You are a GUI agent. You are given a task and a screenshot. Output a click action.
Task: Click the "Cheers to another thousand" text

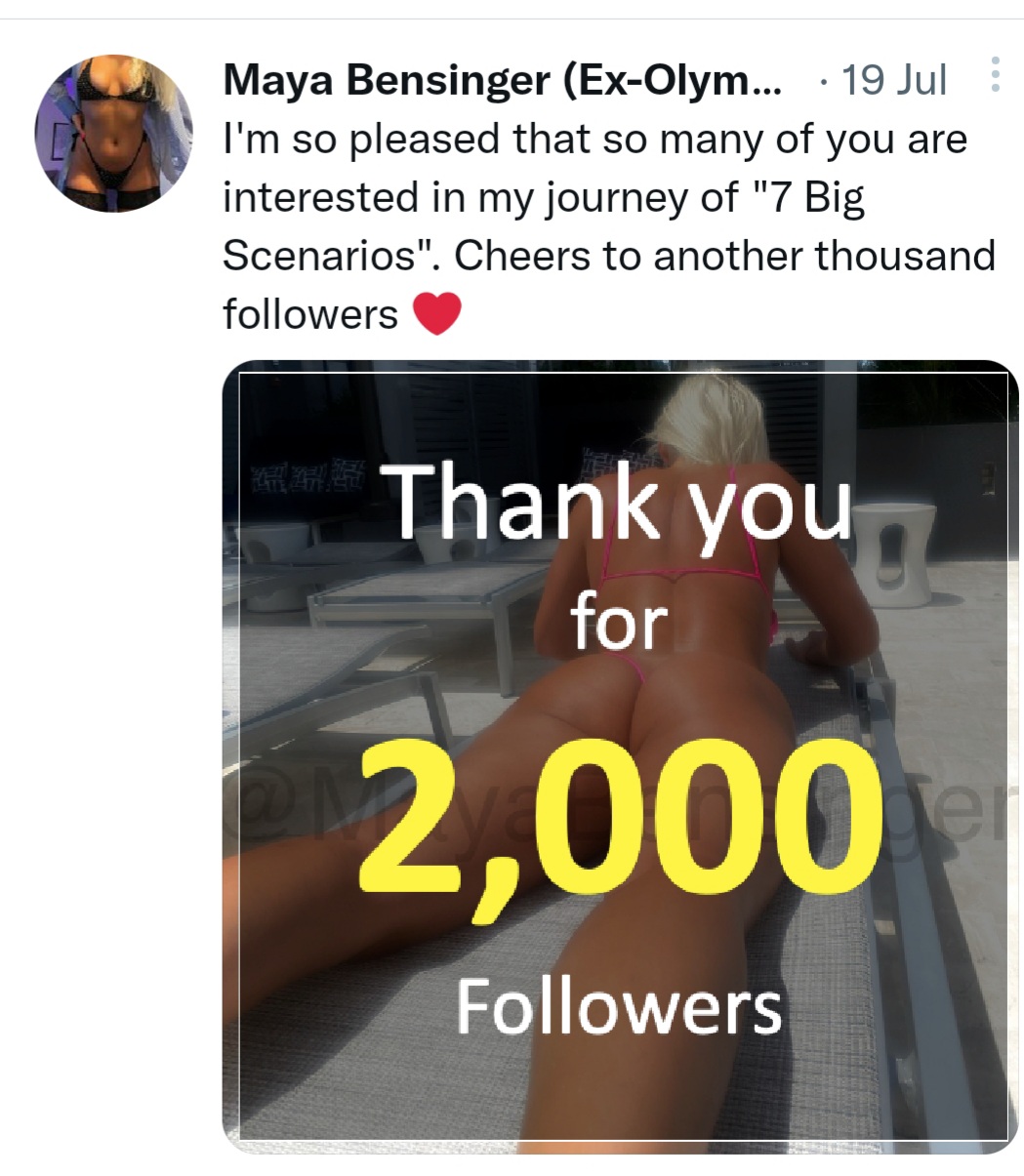(724, 256)
